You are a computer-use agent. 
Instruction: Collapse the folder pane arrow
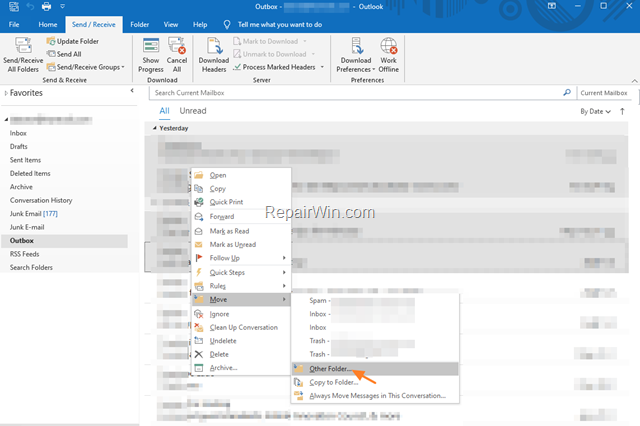(132, 91)
